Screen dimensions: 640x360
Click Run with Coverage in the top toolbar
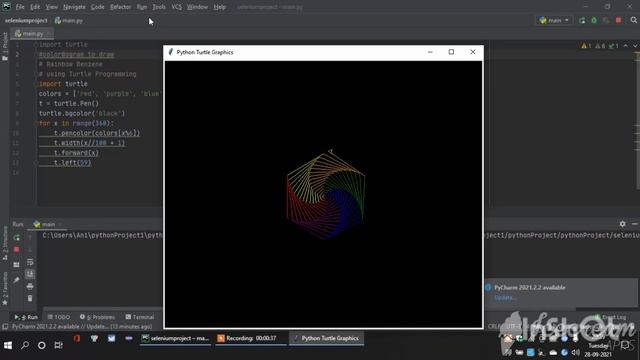tap(606, 20)
